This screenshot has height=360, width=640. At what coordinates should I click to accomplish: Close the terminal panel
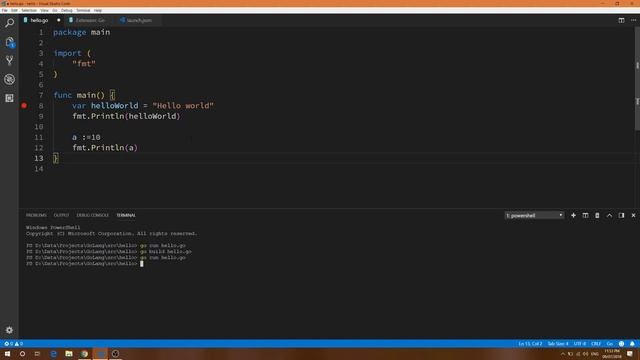pos(633,216)
